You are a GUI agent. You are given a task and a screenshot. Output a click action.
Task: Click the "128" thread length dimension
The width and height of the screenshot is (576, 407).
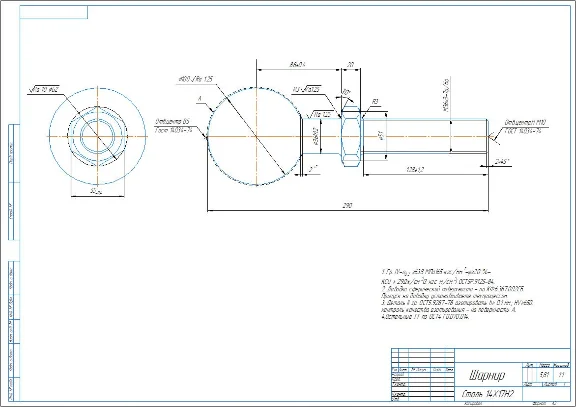click(x=415, y=170)
